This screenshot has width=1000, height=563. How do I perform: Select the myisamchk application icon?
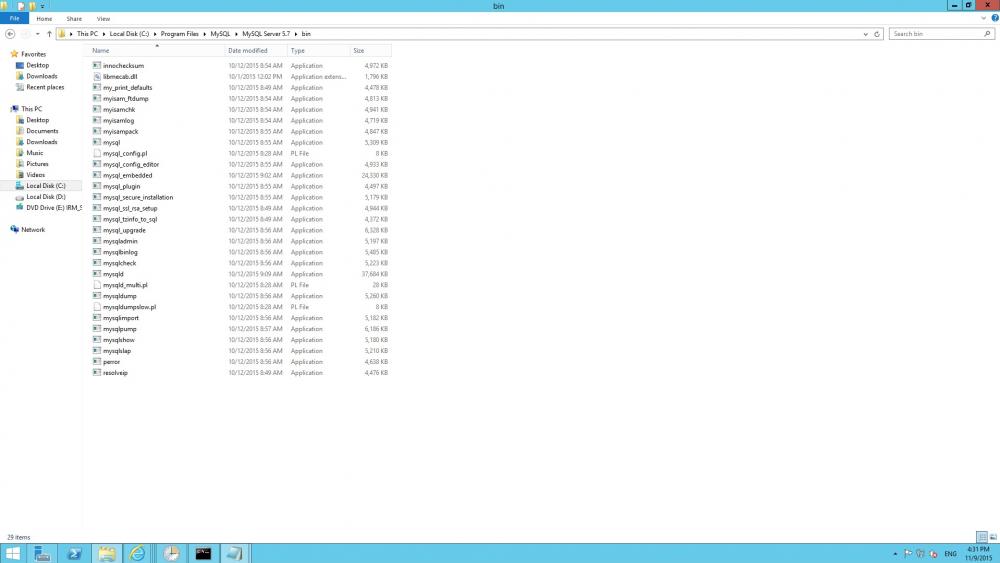click(97, 110)
